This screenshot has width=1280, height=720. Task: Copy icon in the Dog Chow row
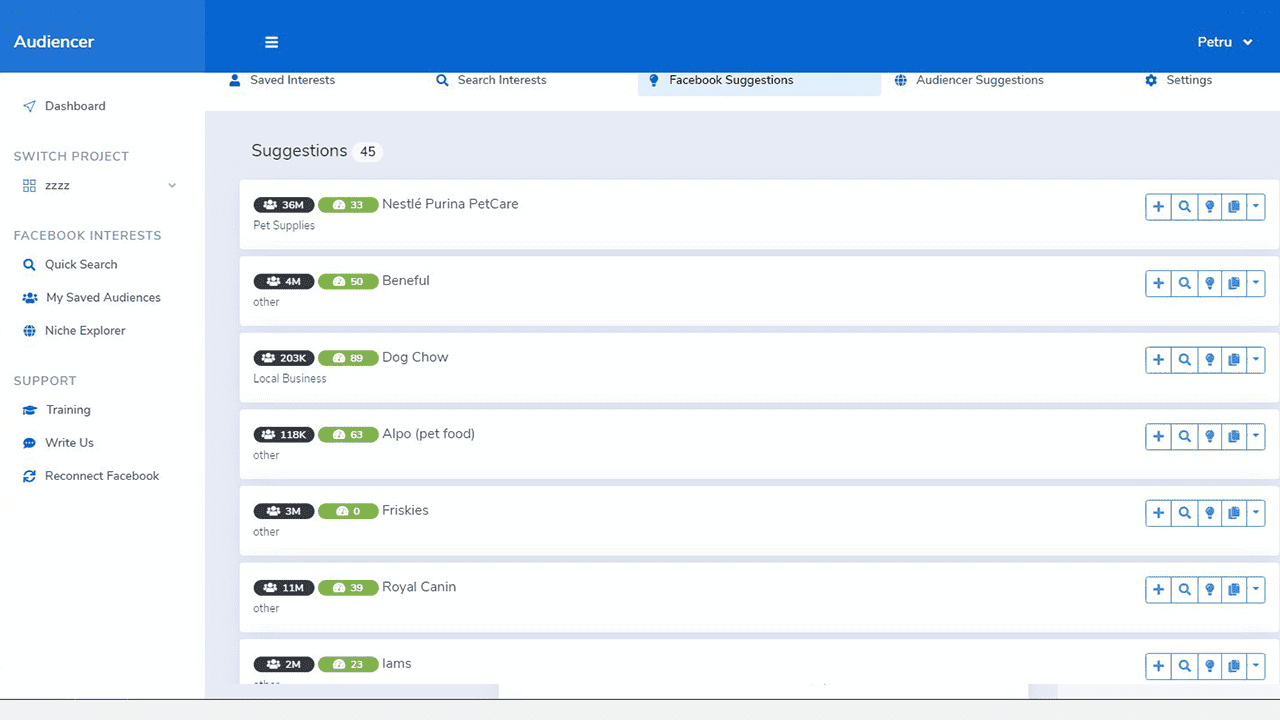pyautogui.click(x=1233, y=360)
